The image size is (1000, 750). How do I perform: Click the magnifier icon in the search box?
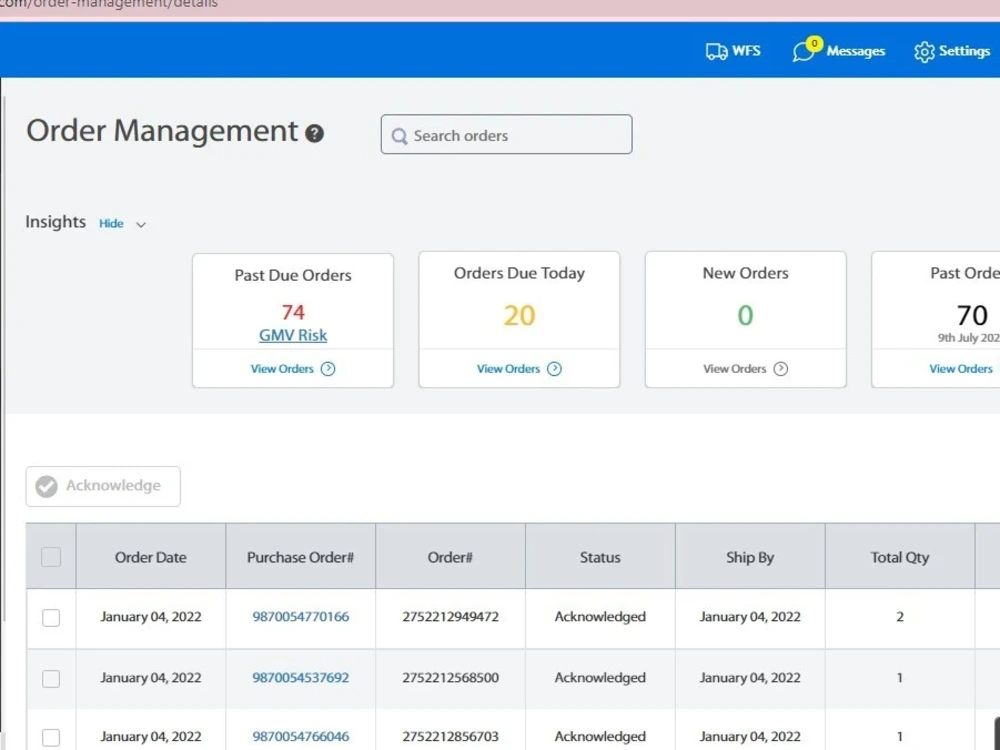coord(400,135)
